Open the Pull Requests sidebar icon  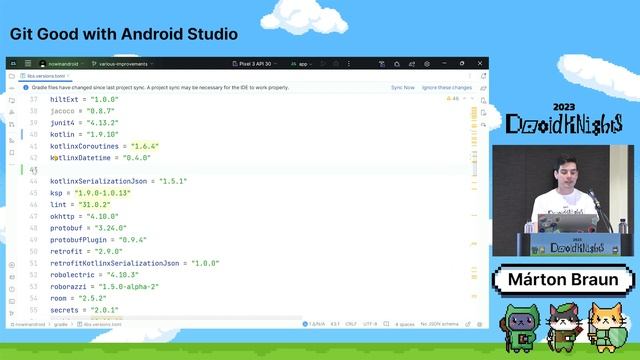point(12,124)
